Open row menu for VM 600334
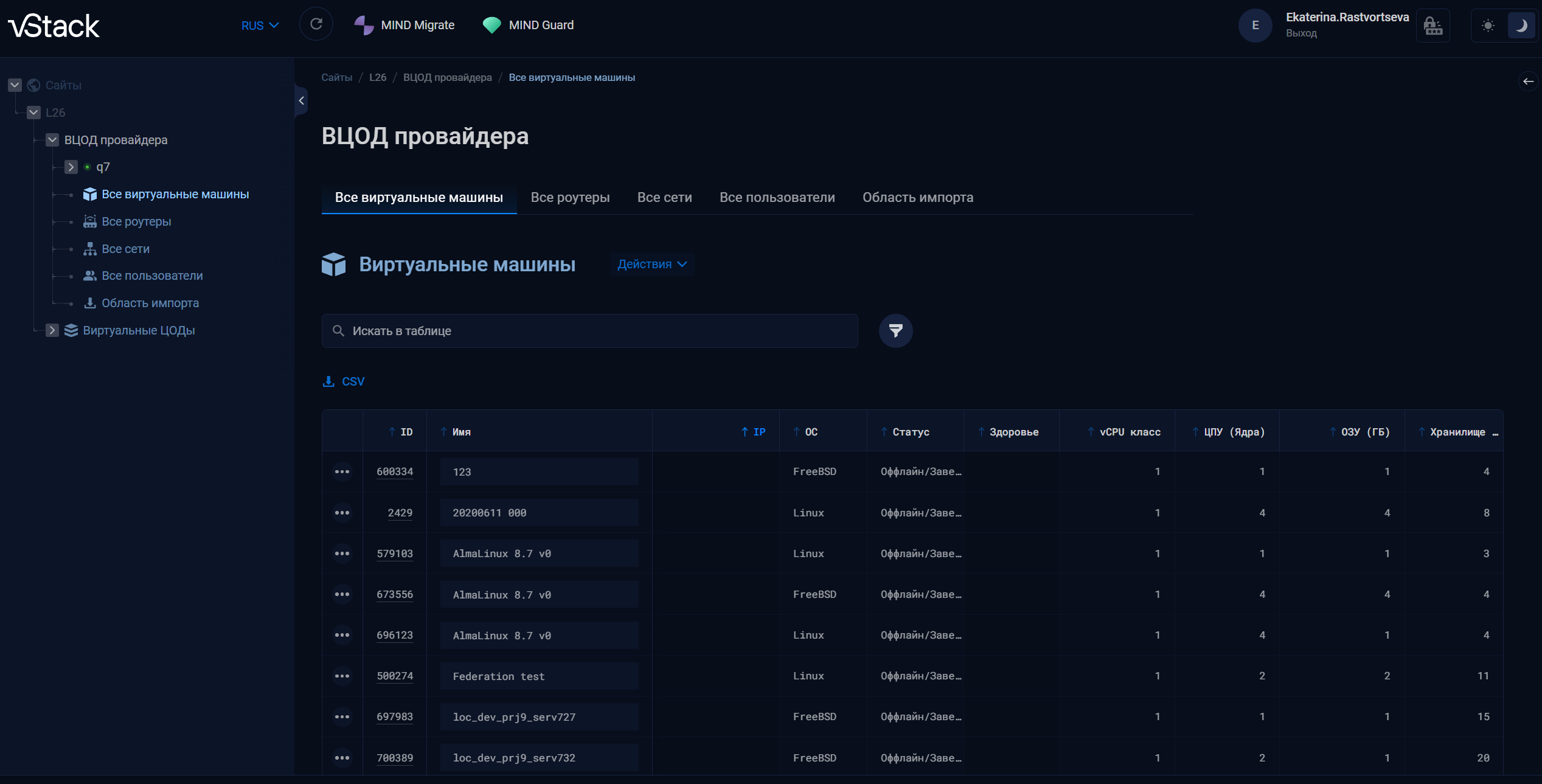Viewport: 1542px width, 784px height. click(x=342, y=471)
